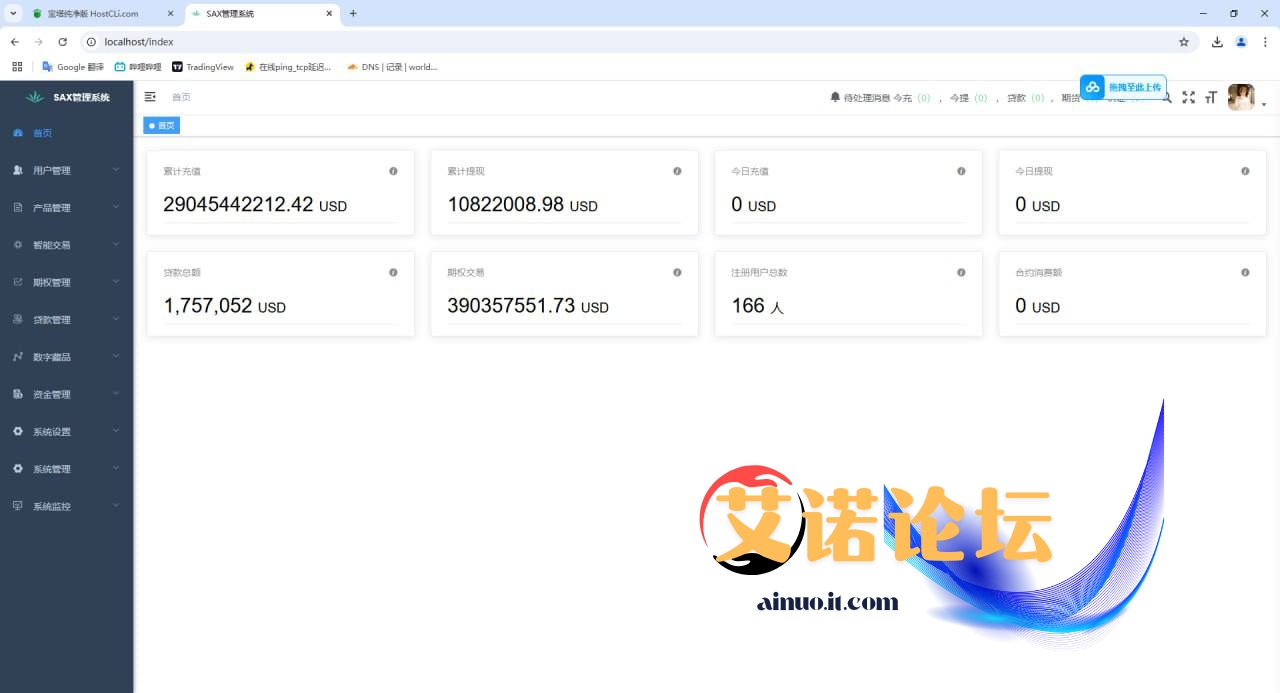Expand 用户管理 chevron arrow
Viewport: 1280px width, 693px height.
[x=116, y=170]
